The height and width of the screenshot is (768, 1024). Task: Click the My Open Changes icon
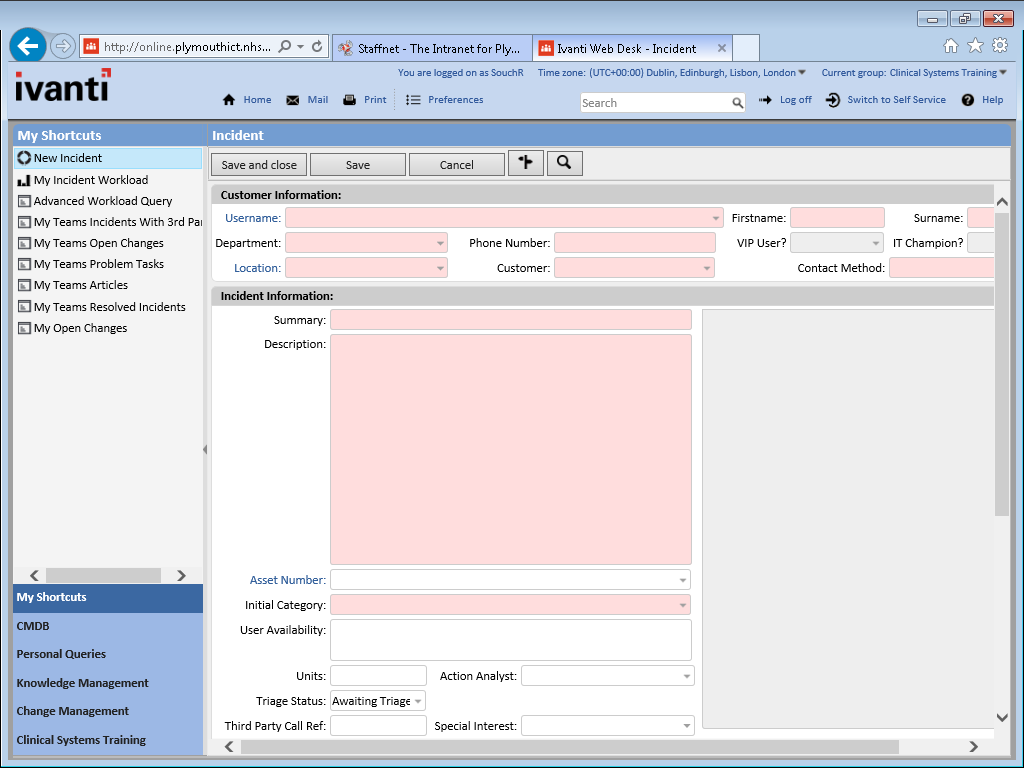(24, 328)
